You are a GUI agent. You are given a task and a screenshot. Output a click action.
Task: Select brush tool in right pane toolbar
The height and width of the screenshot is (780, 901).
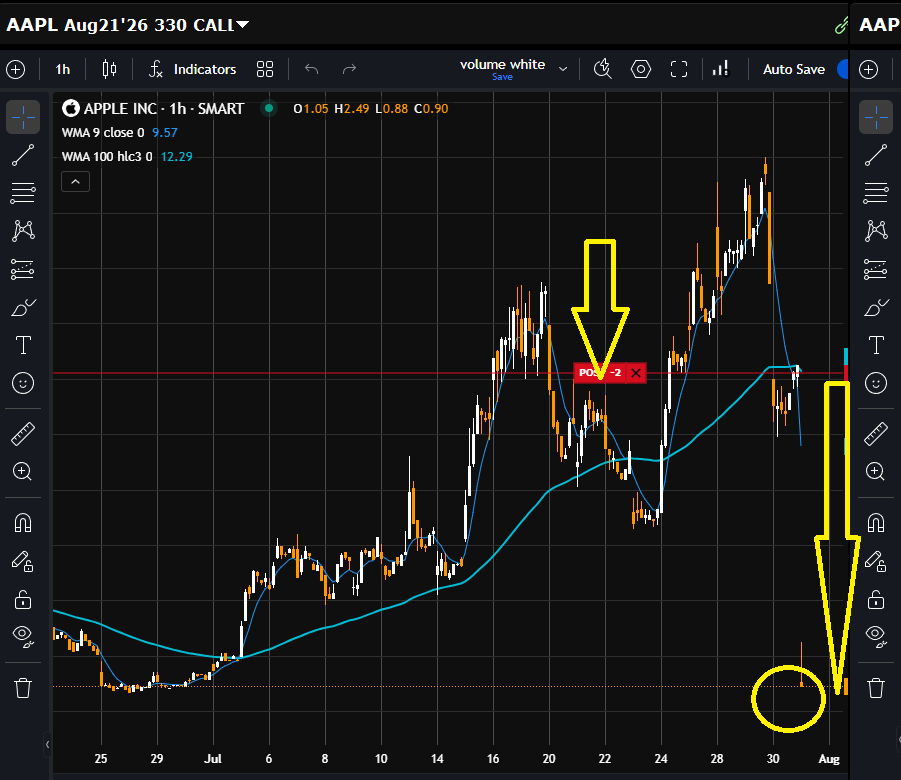[876, 308]
